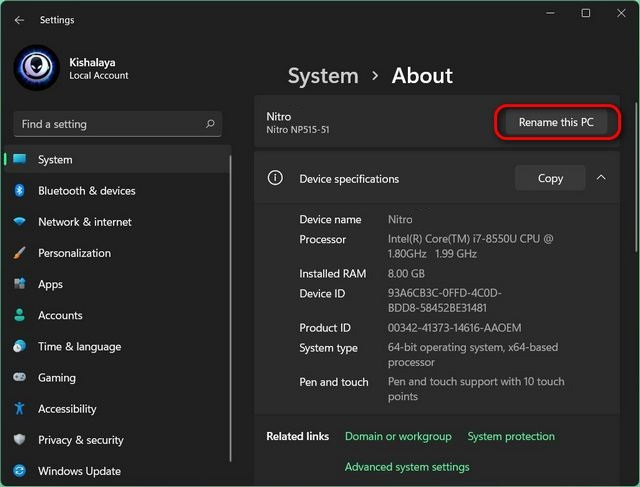Click the main page vertical scrollbar
Screen dimensions: 640x487
pyautogui.click(x=637, y=177)
